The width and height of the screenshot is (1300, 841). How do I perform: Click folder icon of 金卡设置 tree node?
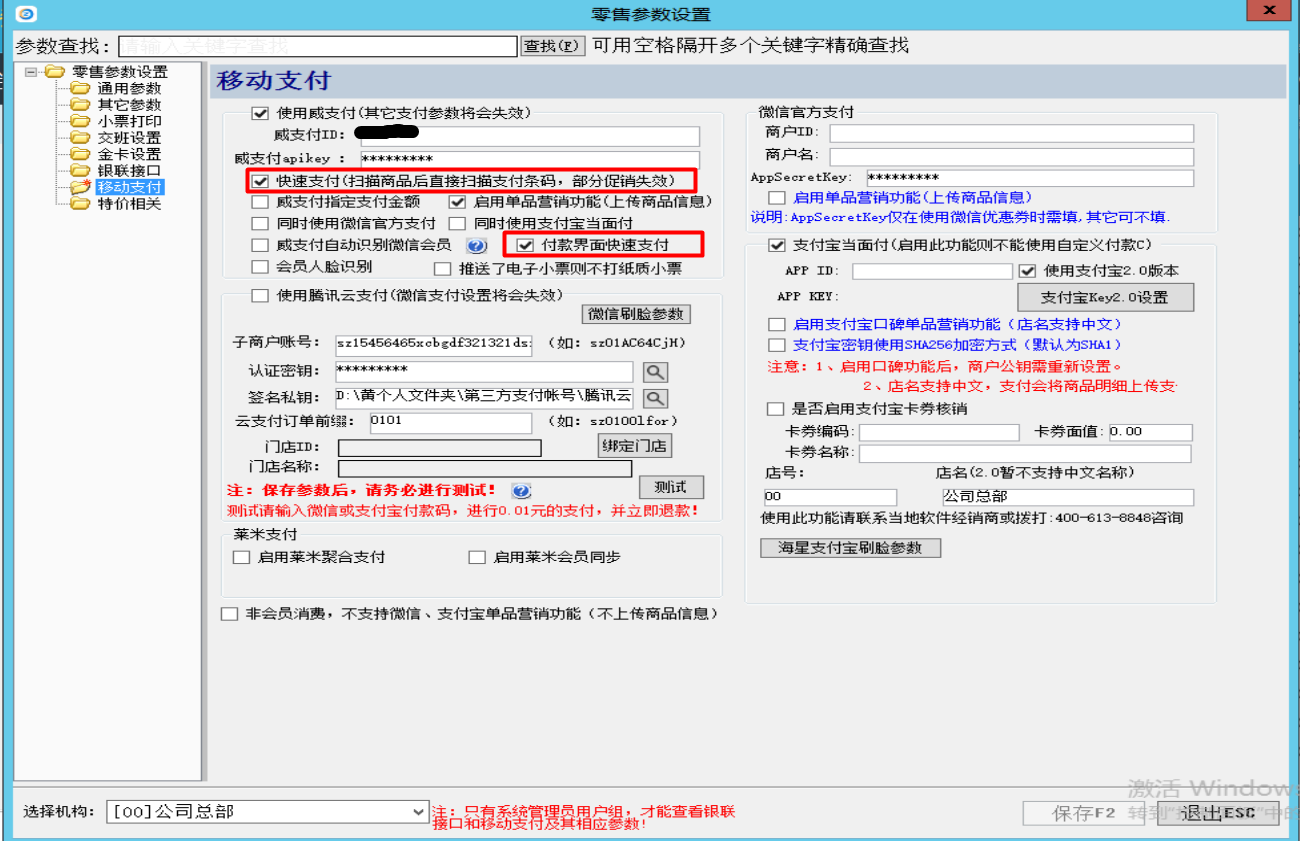point(80,154)
